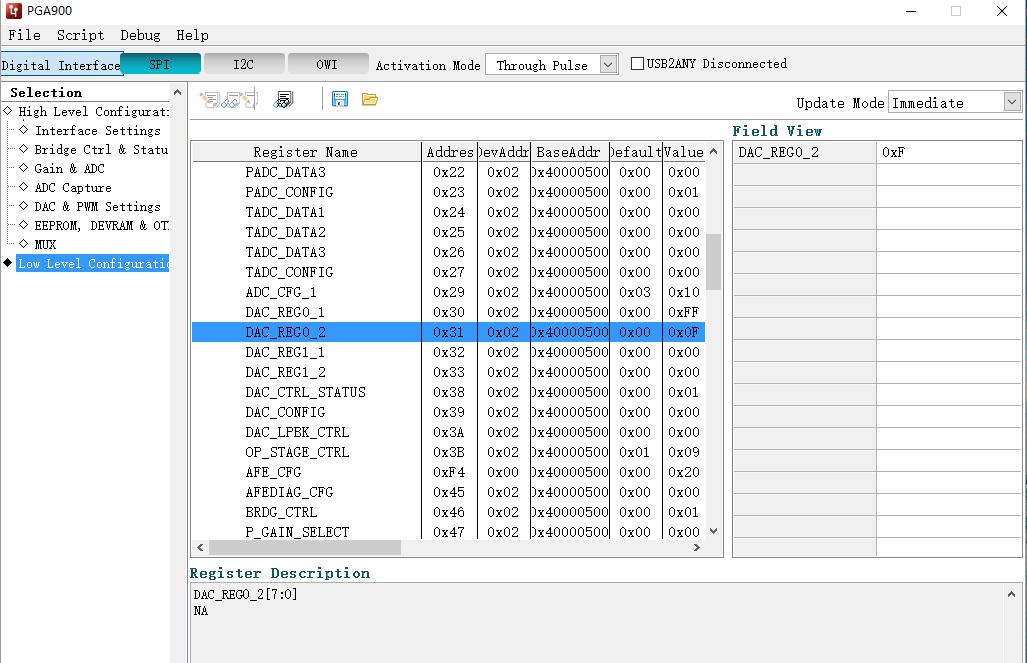Image resolution: width=1027 pixels, height=663 pixels.
Task: Click the Address column header
Action: 449,152
